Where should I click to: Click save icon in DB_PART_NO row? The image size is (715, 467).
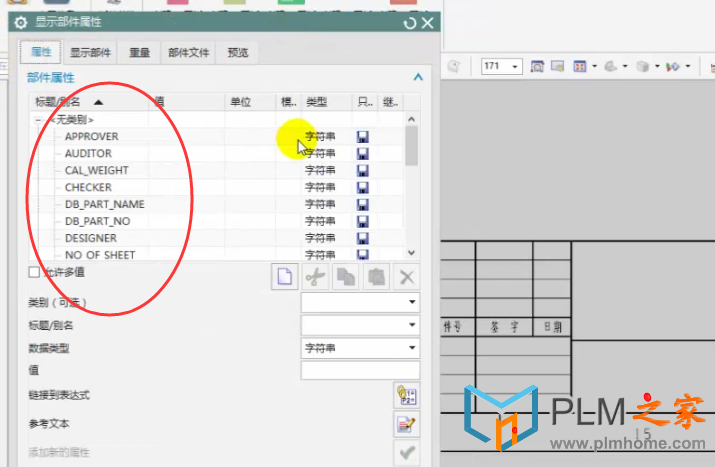point(363,221)
